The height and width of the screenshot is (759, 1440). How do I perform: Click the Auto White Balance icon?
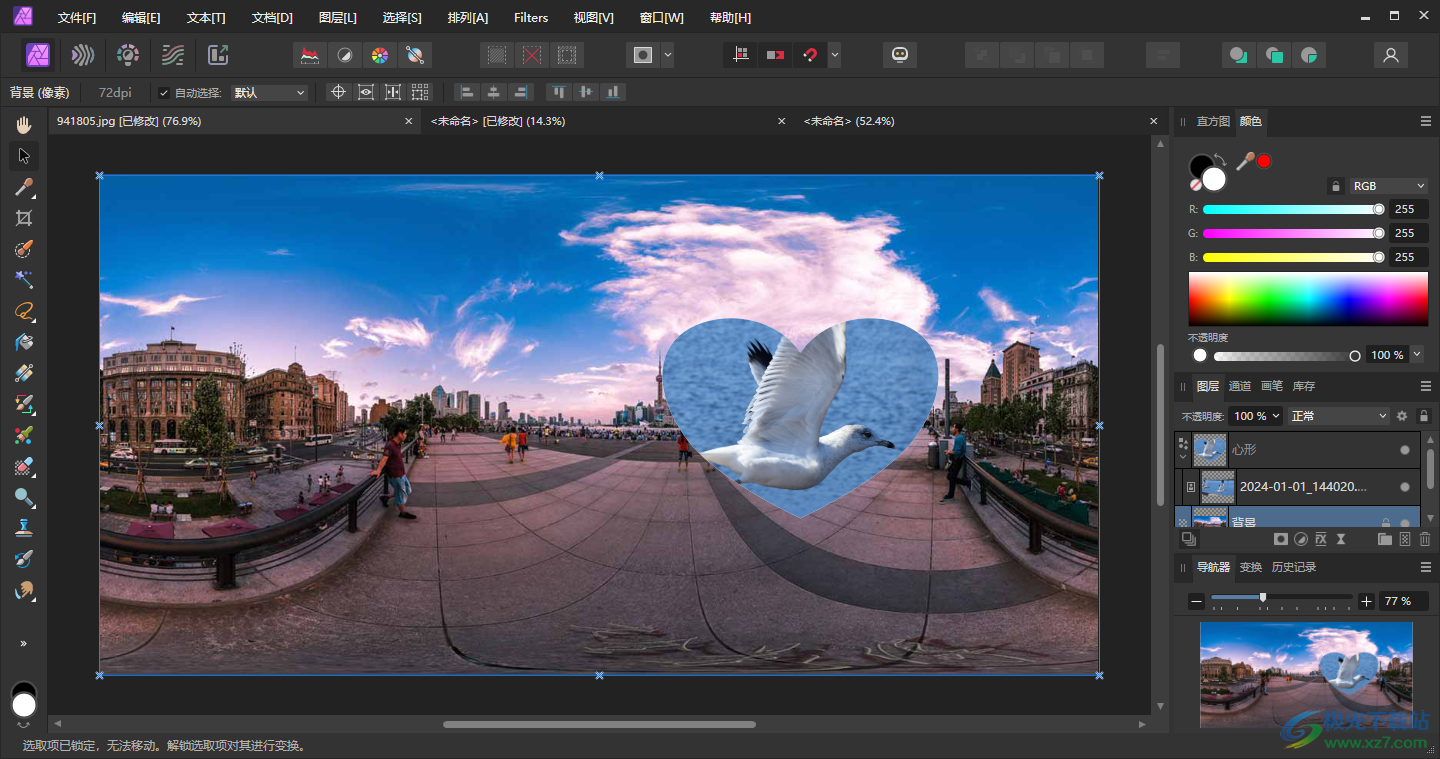415,55
